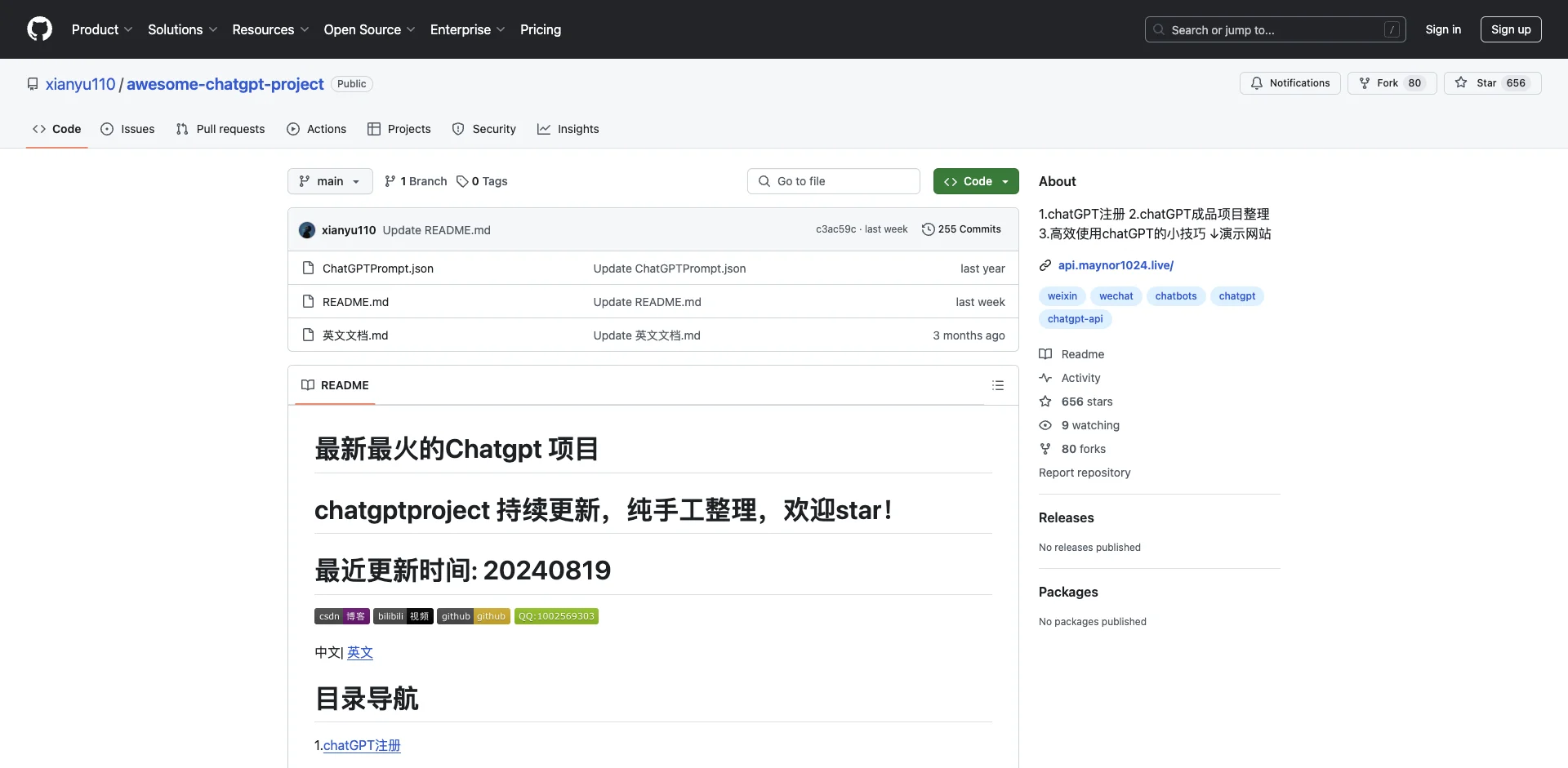View the 255 Commits history

point(961,229)
